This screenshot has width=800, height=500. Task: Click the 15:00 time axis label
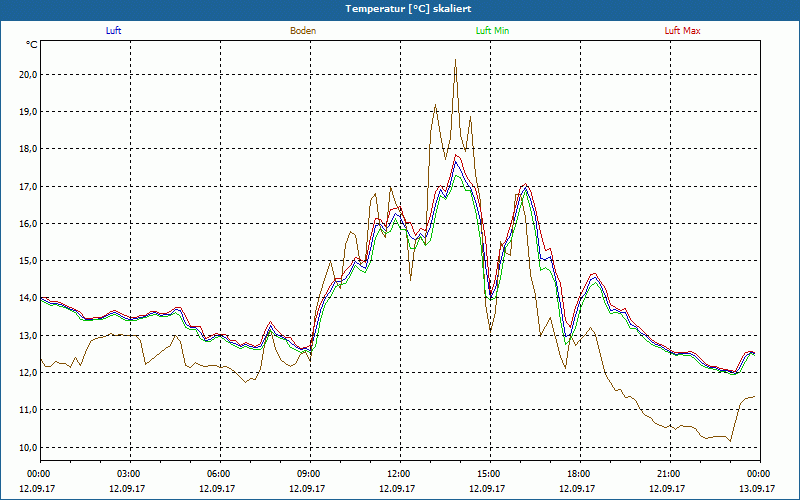tap(490, 474)
